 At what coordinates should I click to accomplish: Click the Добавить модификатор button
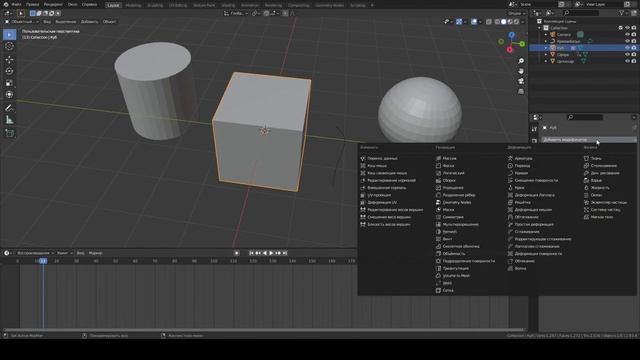589,140
